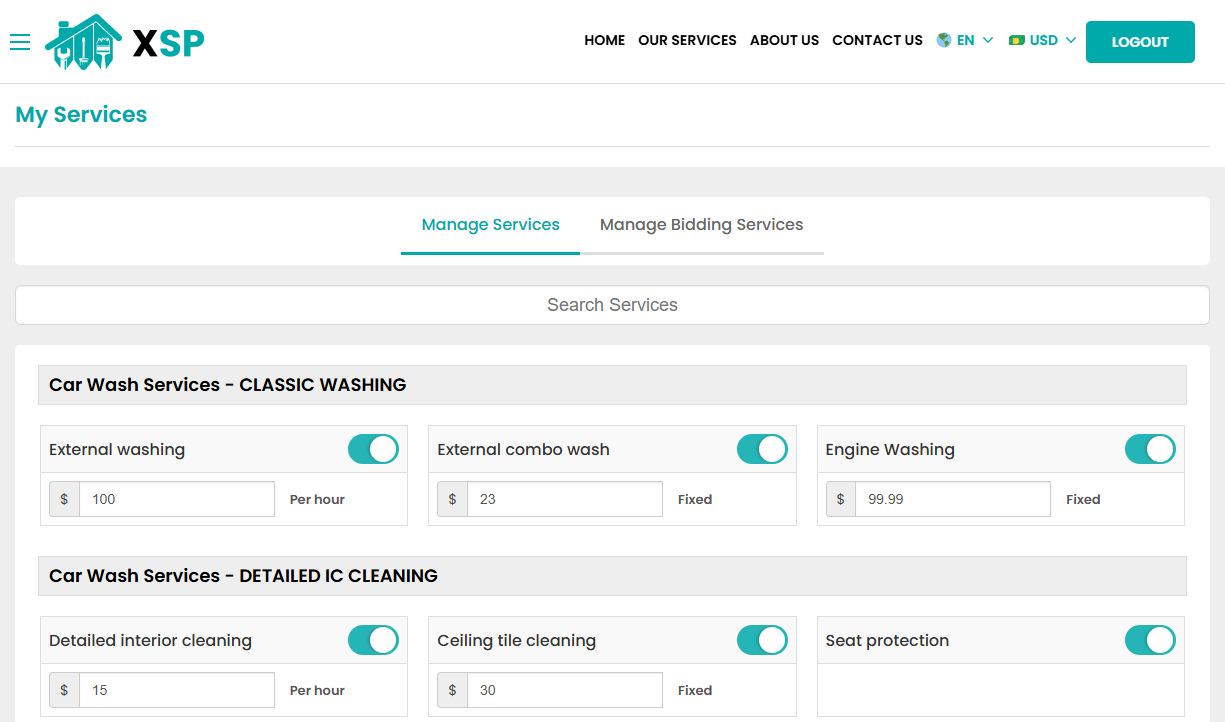Toggle off the Engine Washing service
Screen dimensions: 1225x722
[x=1150, y=449]
